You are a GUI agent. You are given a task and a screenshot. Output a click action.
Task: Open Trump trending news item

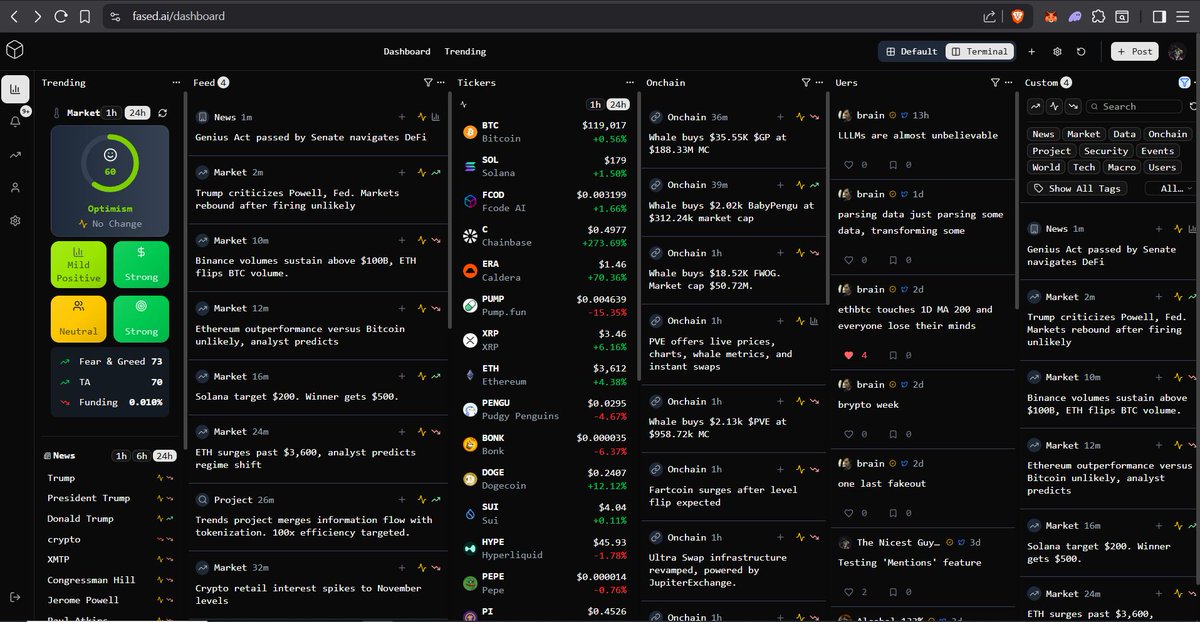(x=61, y=478)
